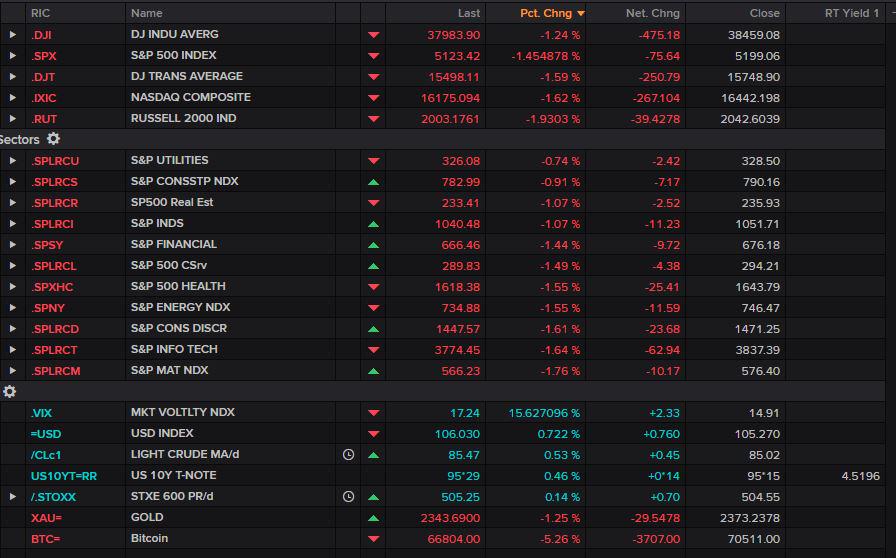Click the red down arrow in the Bitcoin row

[x=373, y=538]
